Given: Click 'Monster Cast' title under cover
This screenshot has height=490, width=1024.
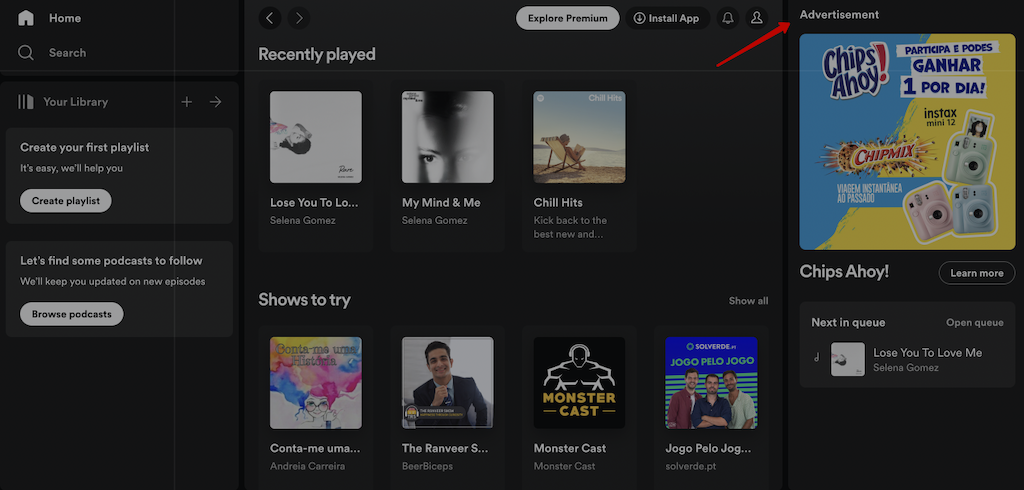Looking at the screenshot, I should [570, 449].
